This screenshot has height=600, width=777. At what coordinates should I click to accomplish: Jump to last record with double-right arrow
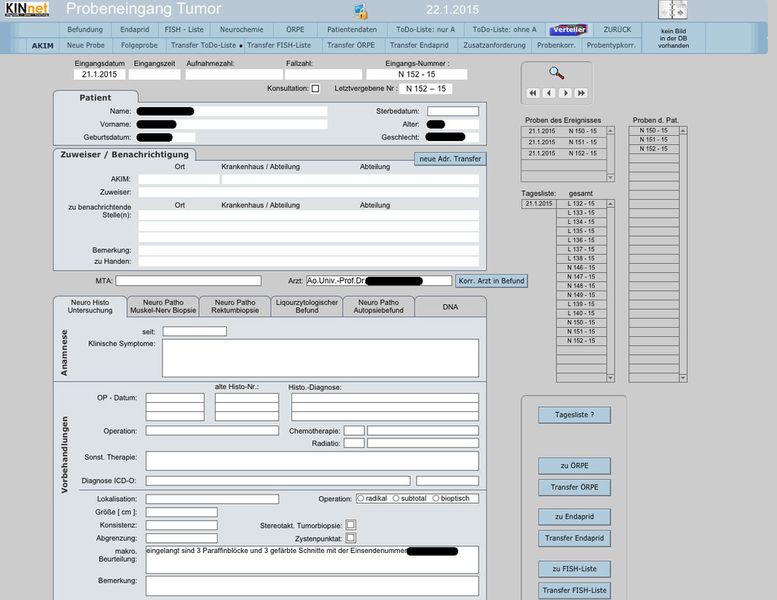(581, 93)
